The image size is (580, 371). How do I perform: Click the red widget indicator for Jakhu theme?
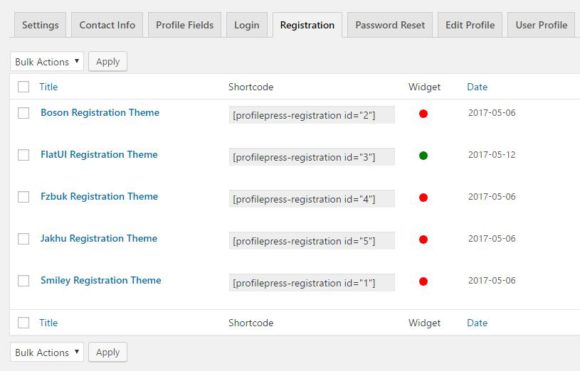[x=423, y=239]
